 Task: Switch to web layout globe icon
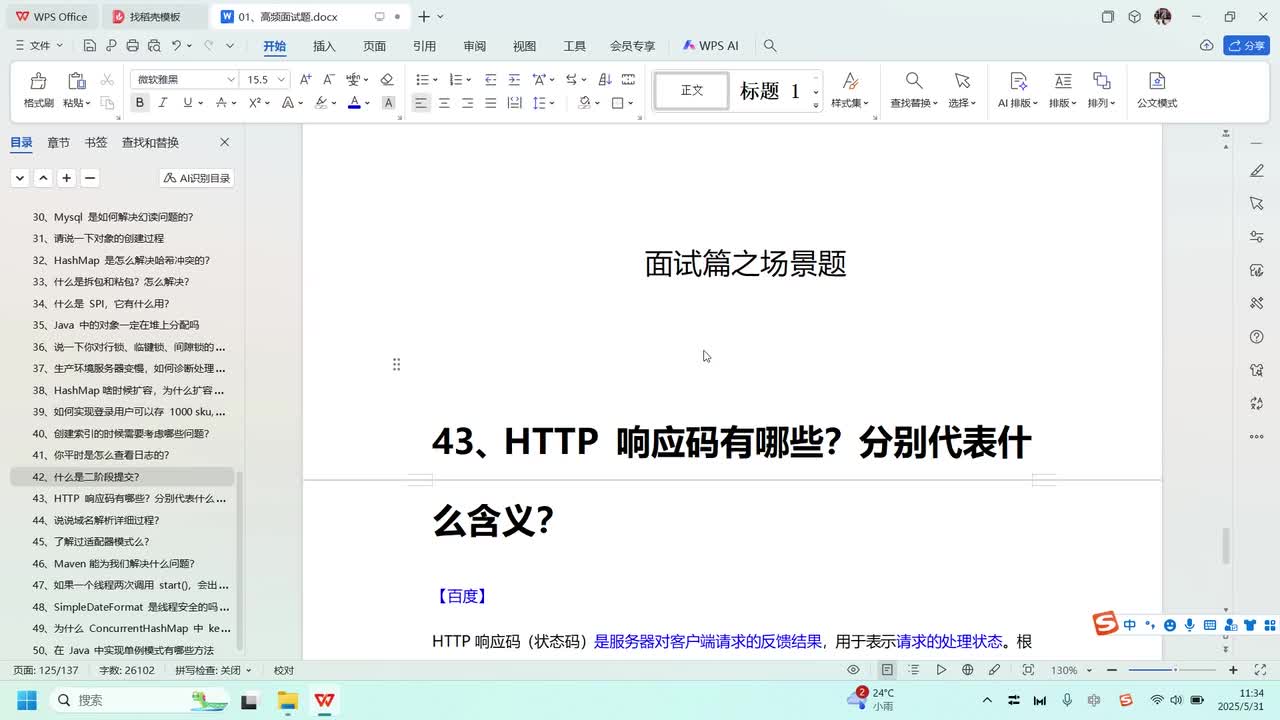coord(968,670)
